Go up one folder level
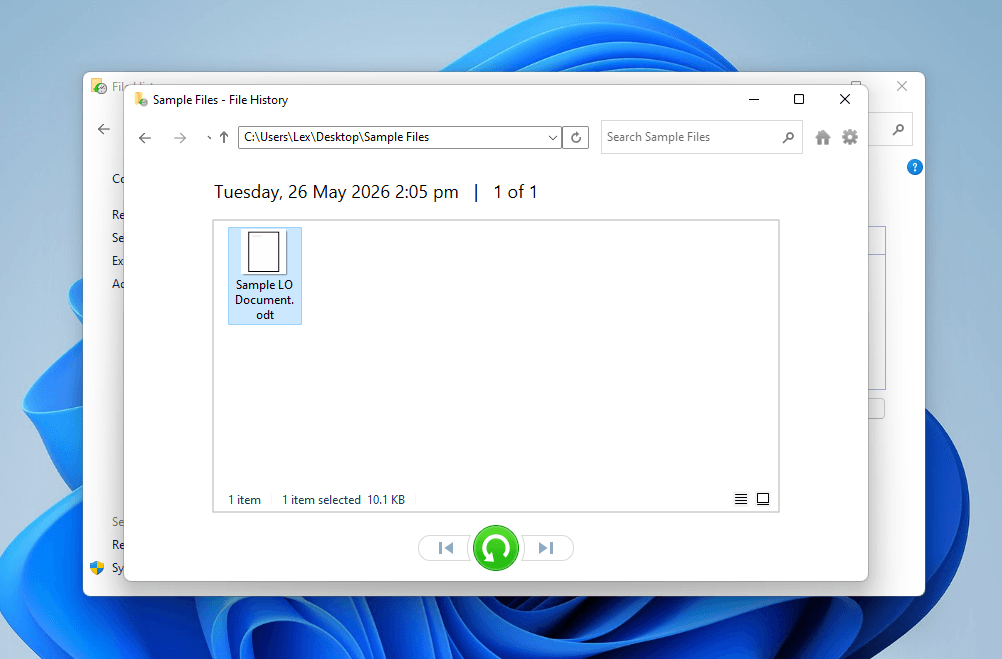This screenshot has height=659, width=1002. (x=224, y=137)
